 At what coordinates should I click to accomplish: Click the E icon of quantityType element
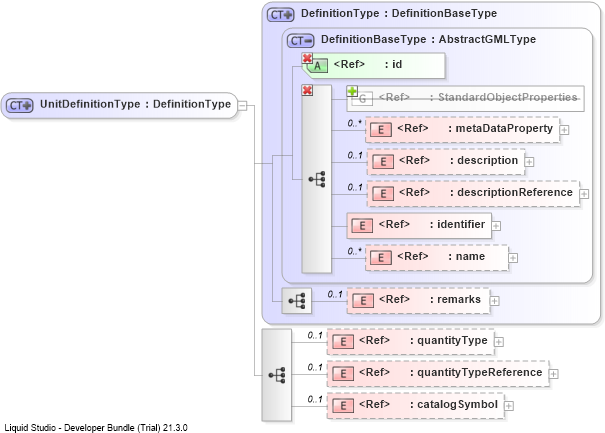pos(343,342)
